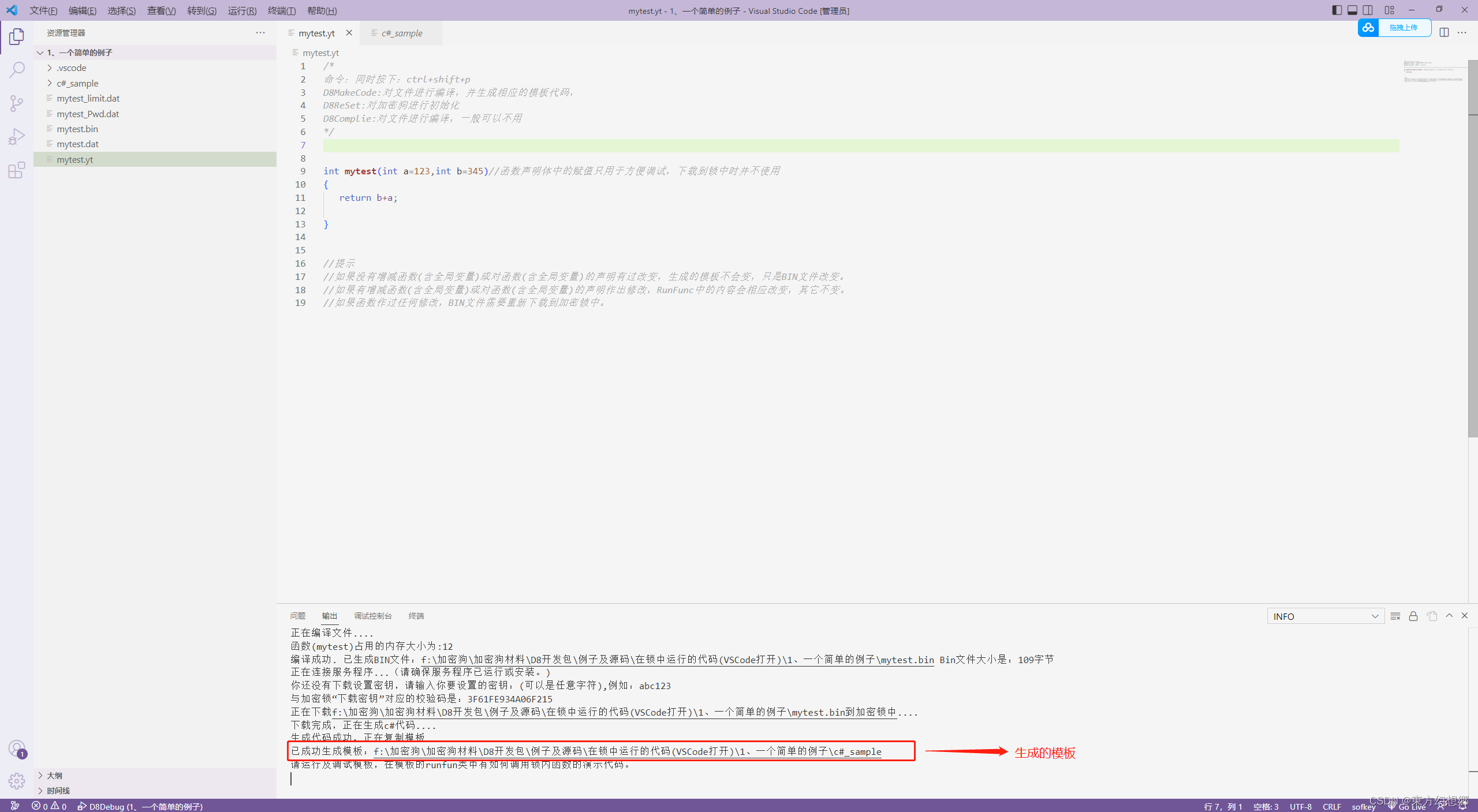Toggle primary side bar visibility
The width and height of the screenshot is (1478, 812).
pos(1337,10)
